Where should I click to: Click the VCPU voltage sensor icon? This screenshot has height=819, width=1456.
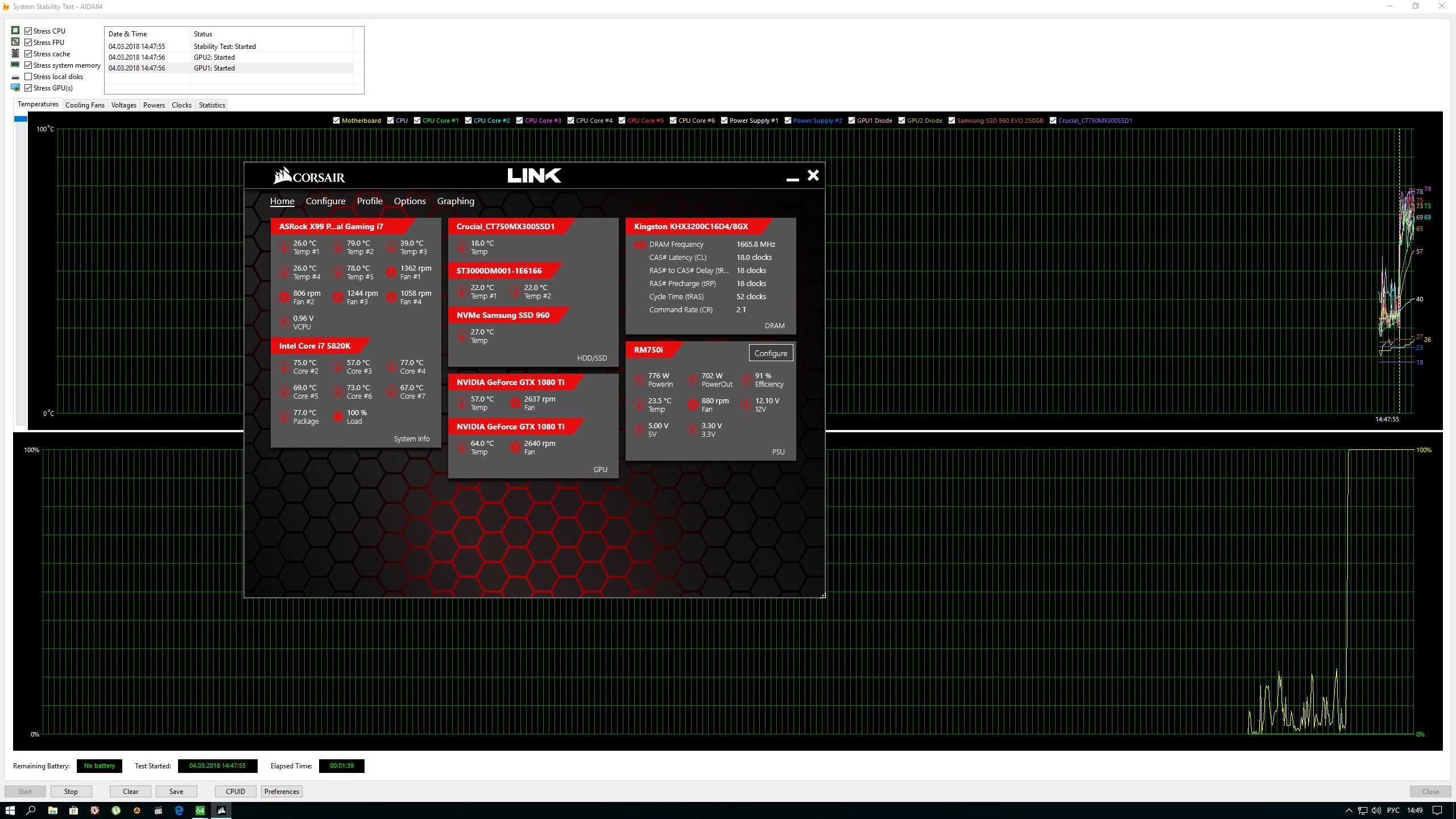pyautogui.click(x=284, y=322)
